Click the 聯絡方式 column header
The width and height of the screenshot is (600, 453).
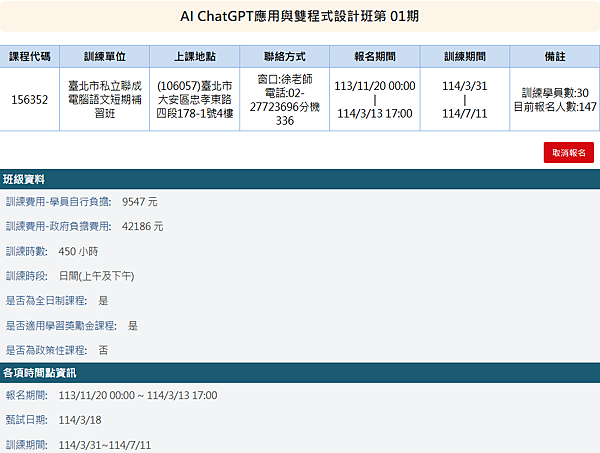click(285, 57)
